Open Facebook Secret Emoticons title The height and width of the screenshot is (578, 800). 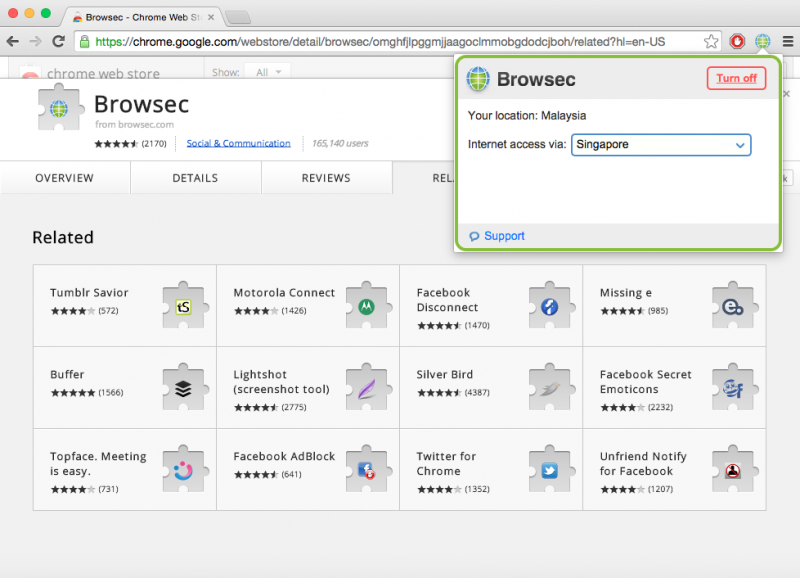coord(645,382)
